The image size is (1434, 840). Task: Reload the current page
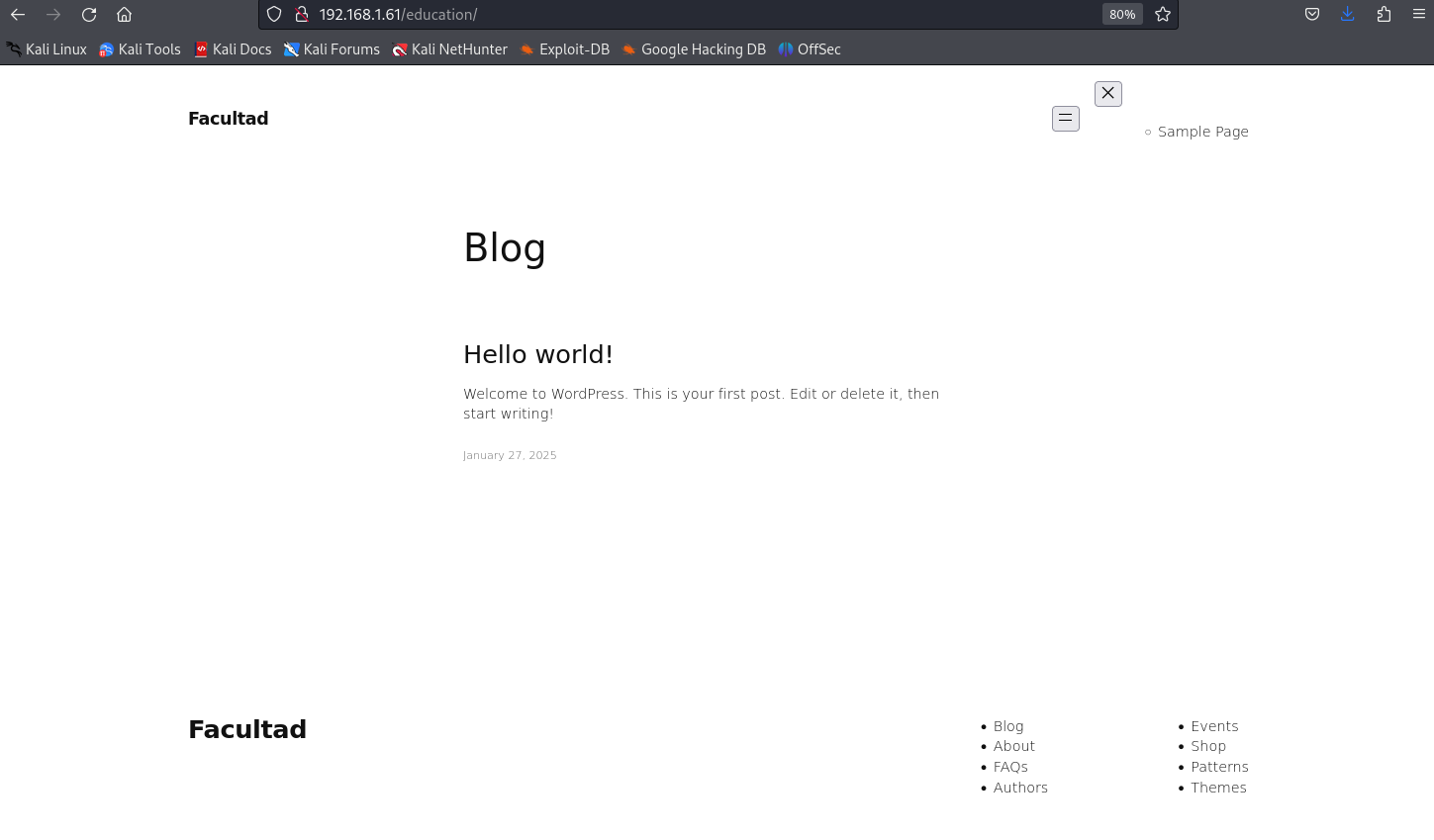tap(89, 15)
